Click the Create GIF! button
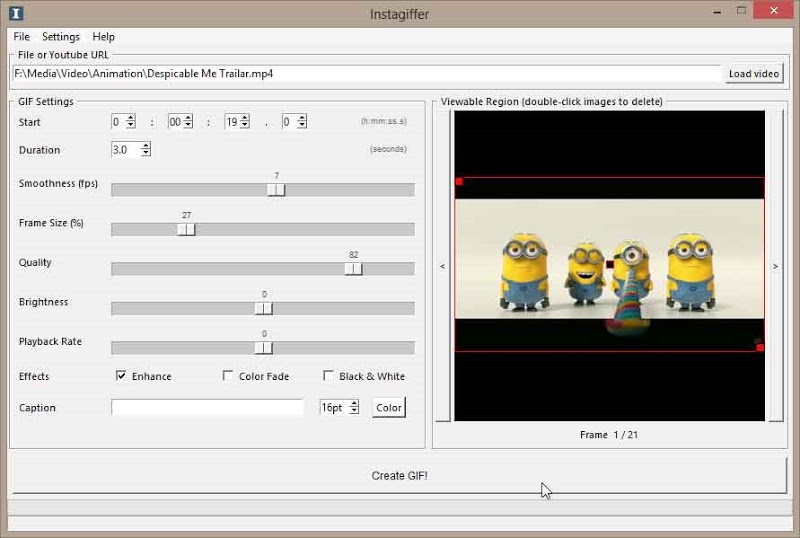 tap(399, 475)
